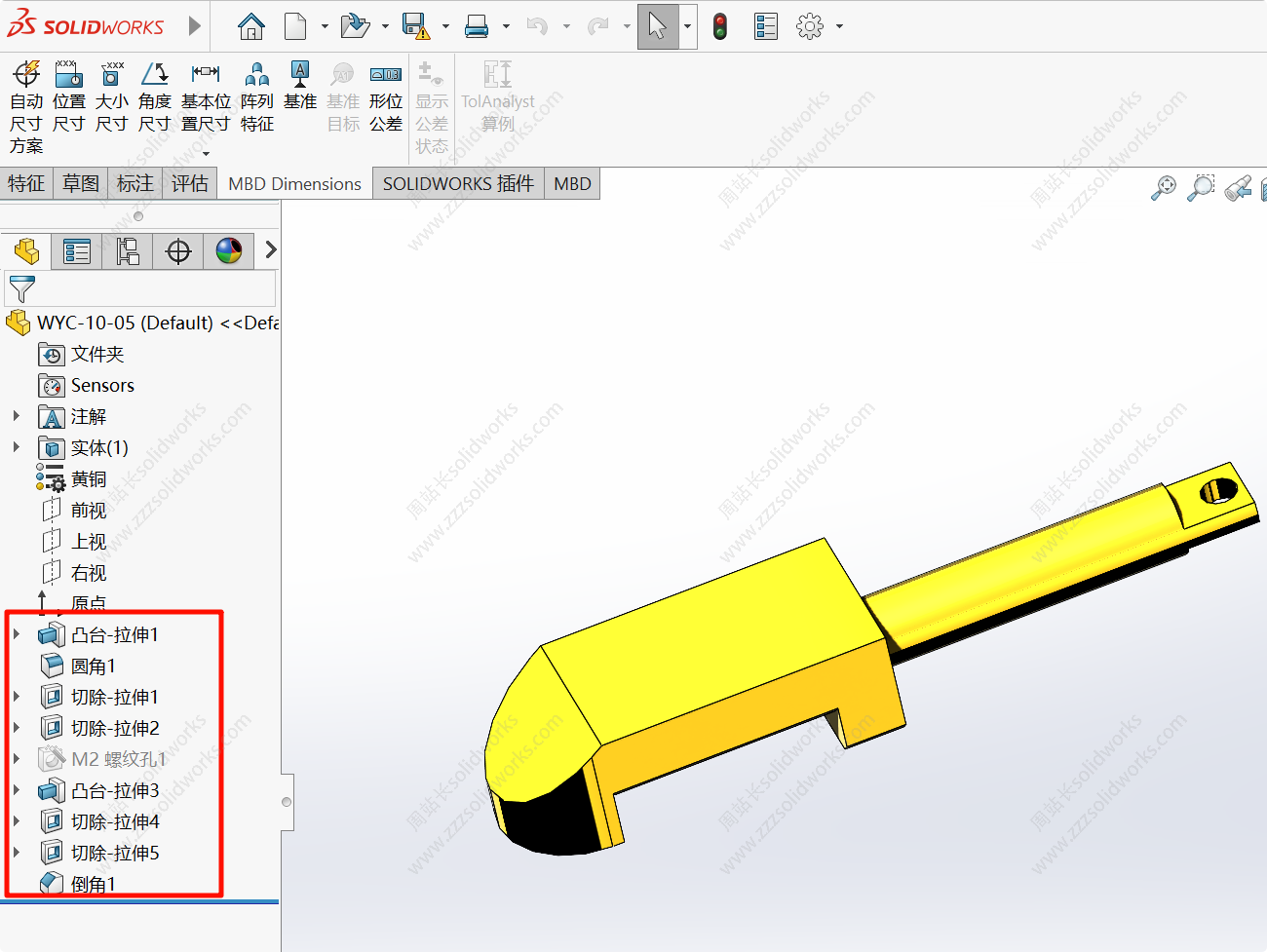
Task: Open a file with the Open folder icon
Action: (x=355, y=26)
